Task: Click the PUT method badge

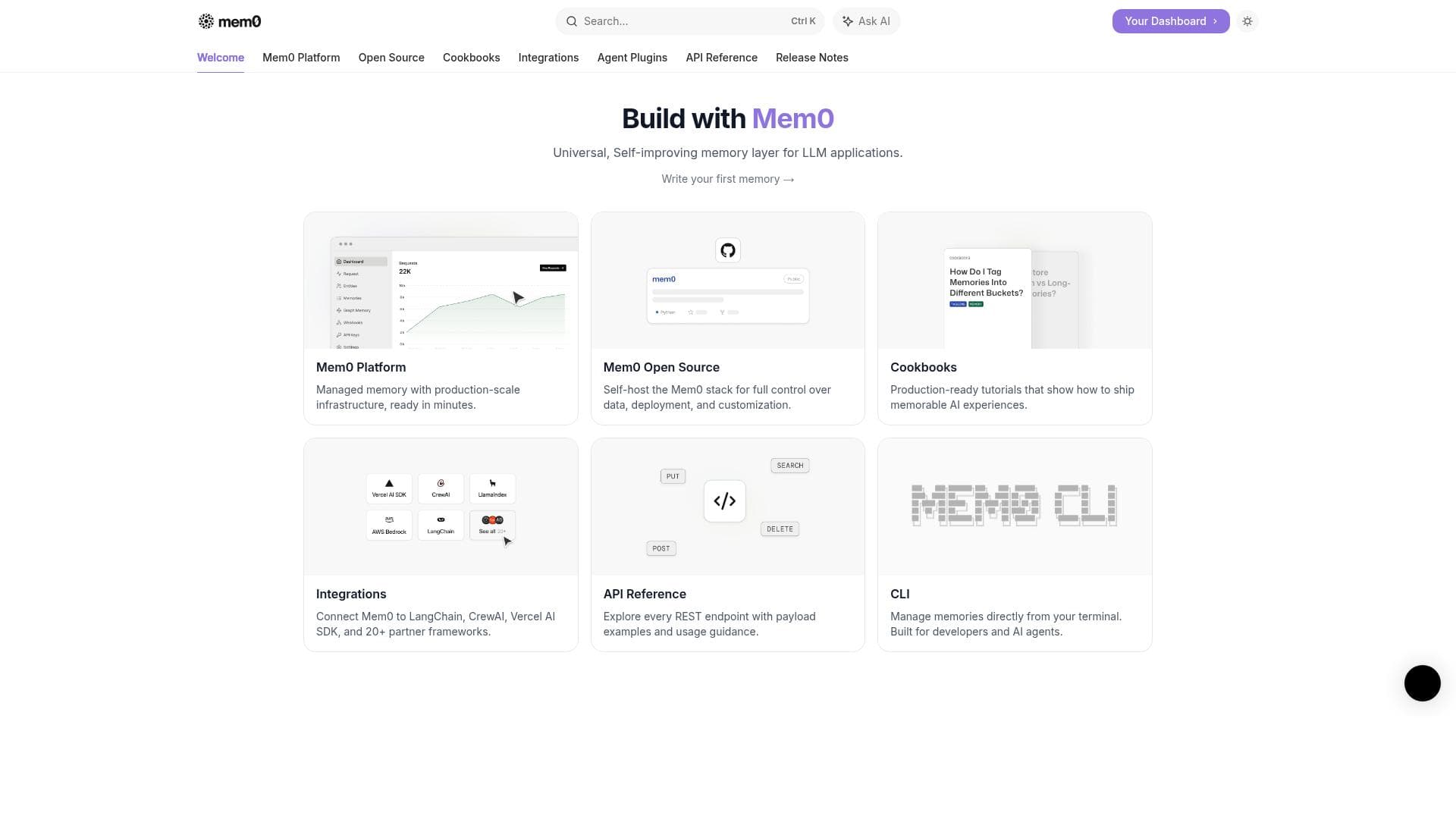Action: pos(673,476)
